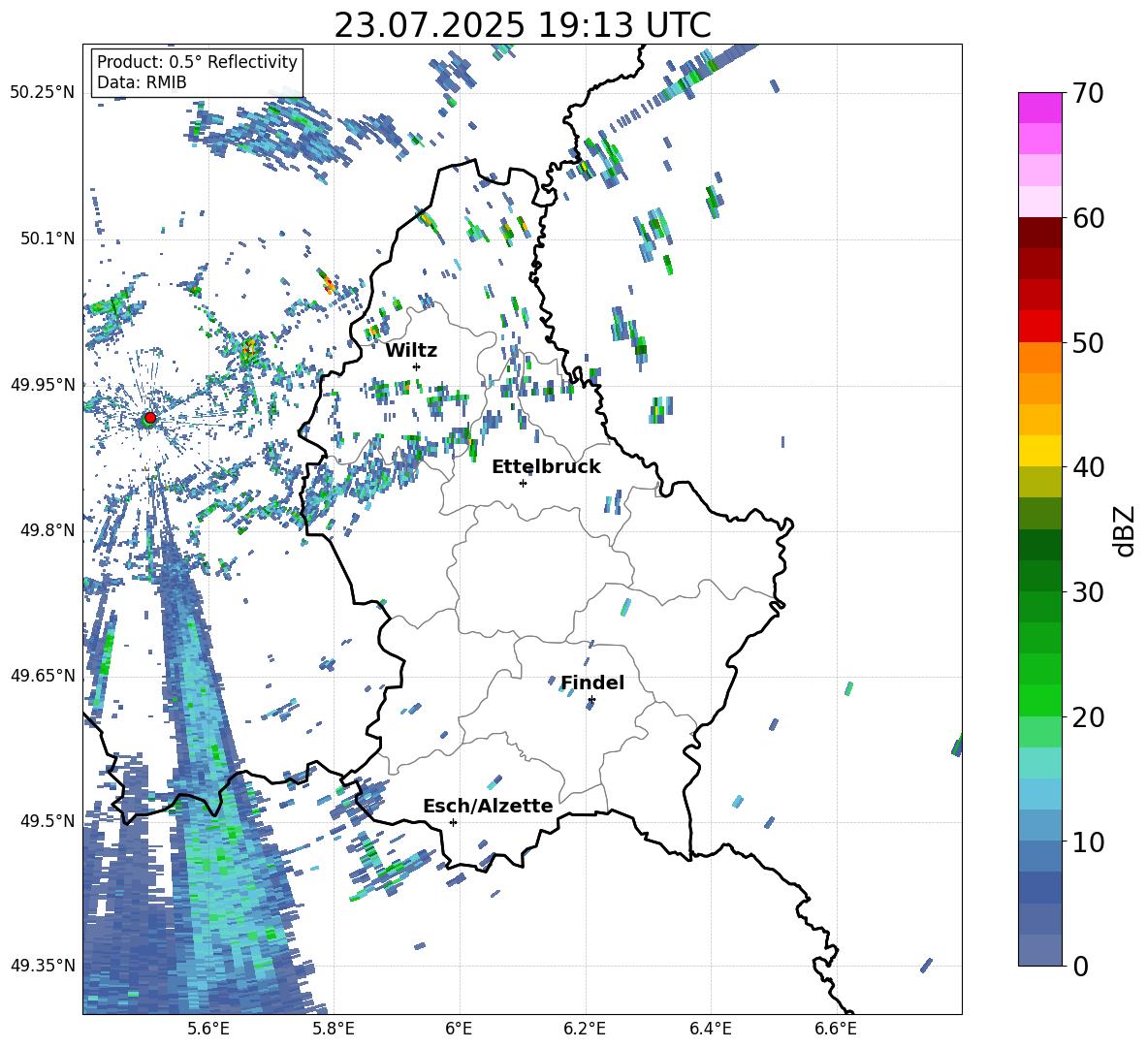Click the Findel location cross marker

pyautogui.click(x=591, y=700)
